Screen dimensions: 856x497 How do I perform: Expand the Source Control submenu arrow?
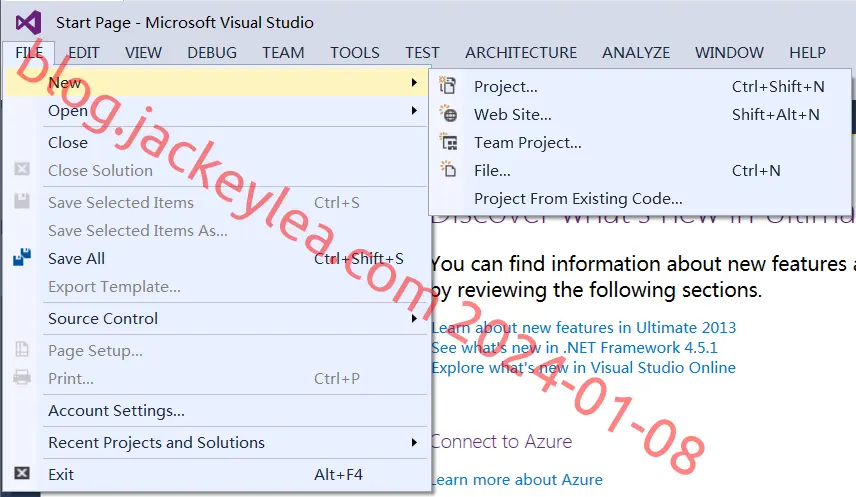point(414,318)
